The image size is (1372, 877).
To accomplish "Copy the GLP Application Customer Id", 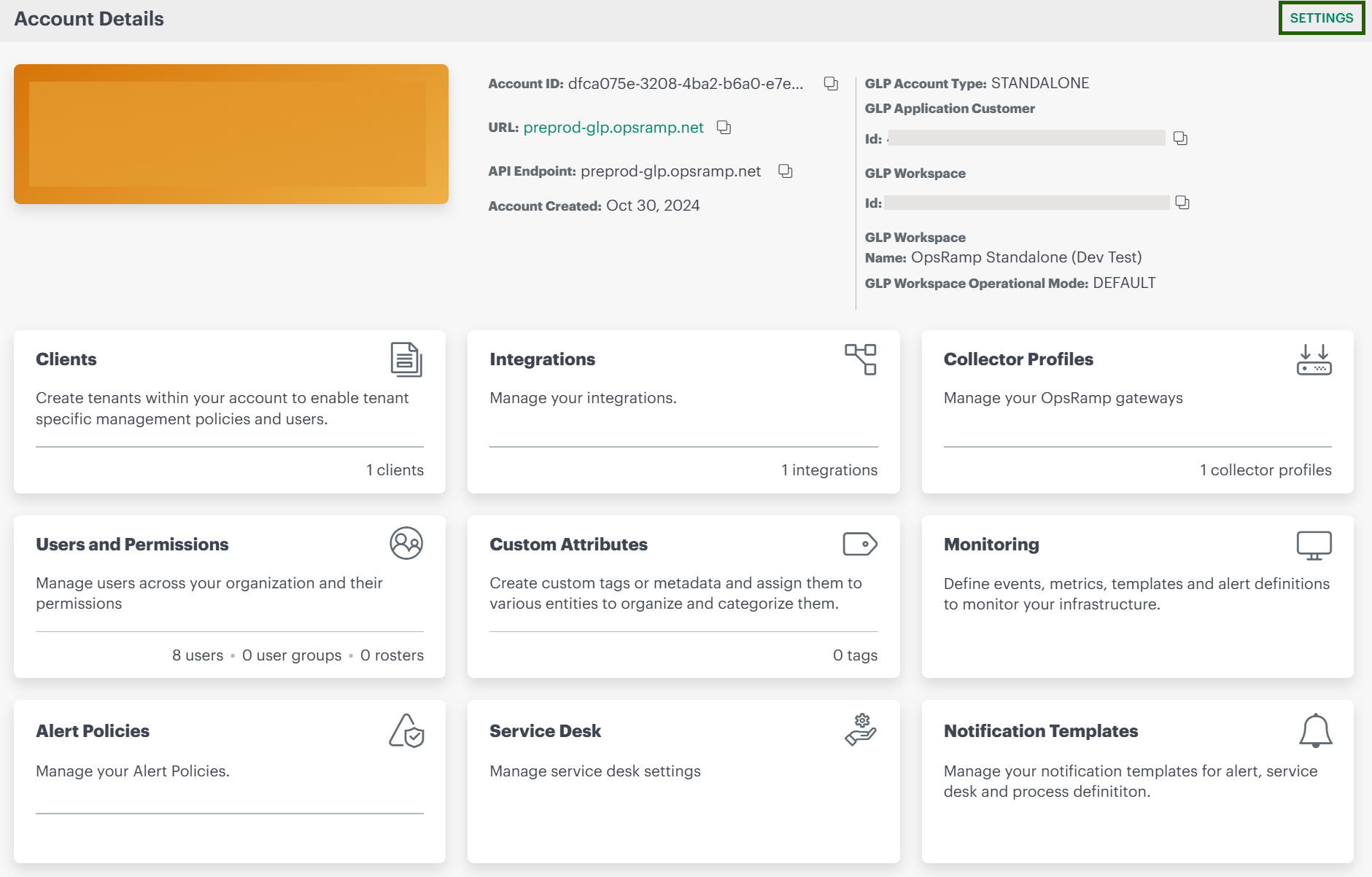I will point(1180,139).
